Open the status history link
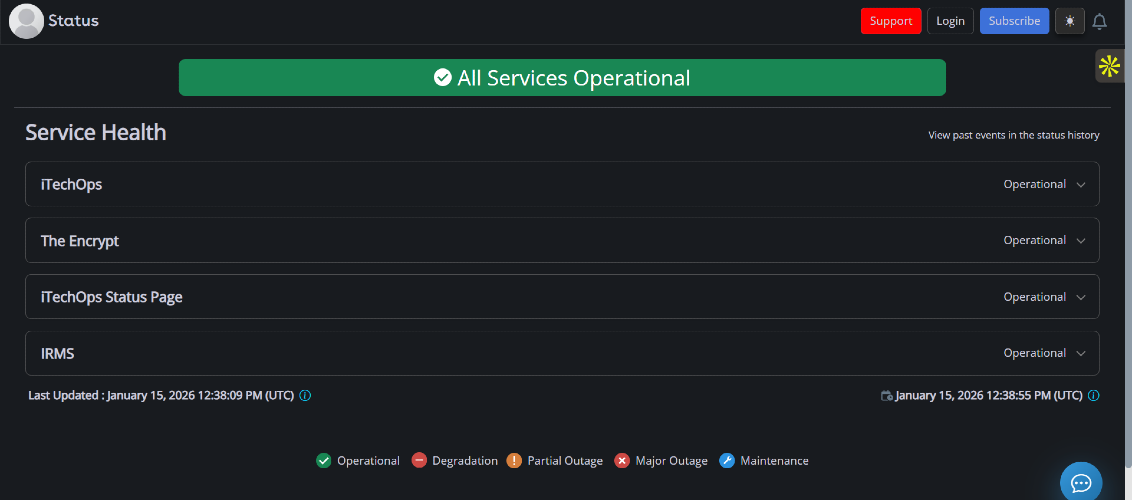 point(1013,135)
